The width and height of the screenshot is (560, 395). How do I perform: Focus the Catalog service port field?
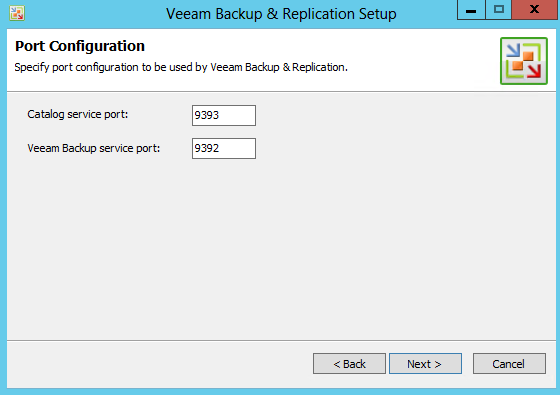click(224, 115)
